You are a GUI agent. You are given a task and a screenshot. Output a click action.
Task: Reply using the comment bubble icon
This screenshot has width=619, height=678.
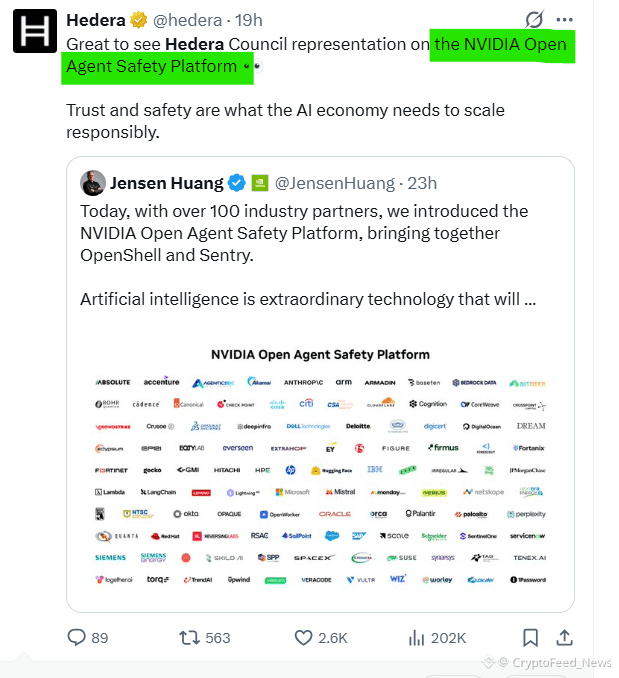(77, 637)
